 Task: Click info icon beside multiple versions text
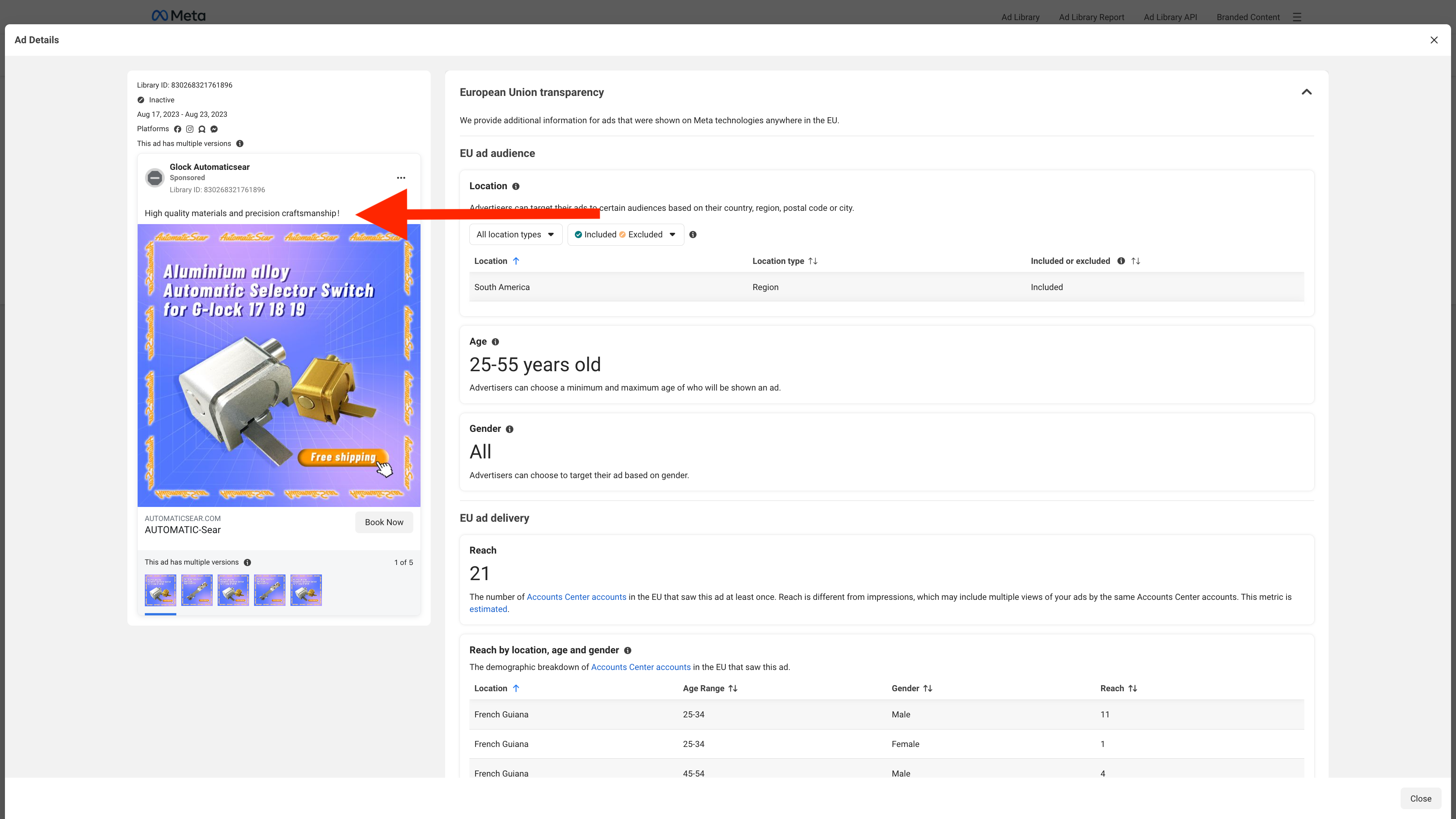(240, 144)
